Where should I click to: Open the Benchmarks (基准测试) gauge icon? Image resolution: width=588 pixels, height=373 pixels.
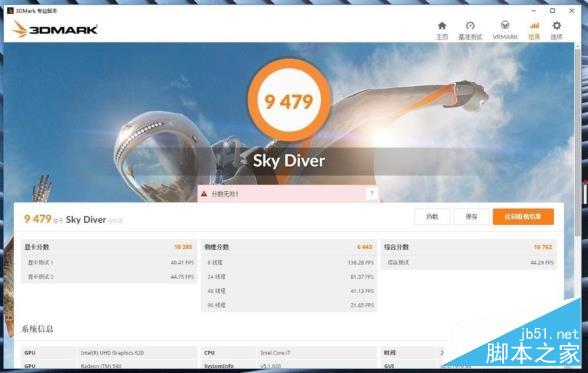[x=470, y=26]
